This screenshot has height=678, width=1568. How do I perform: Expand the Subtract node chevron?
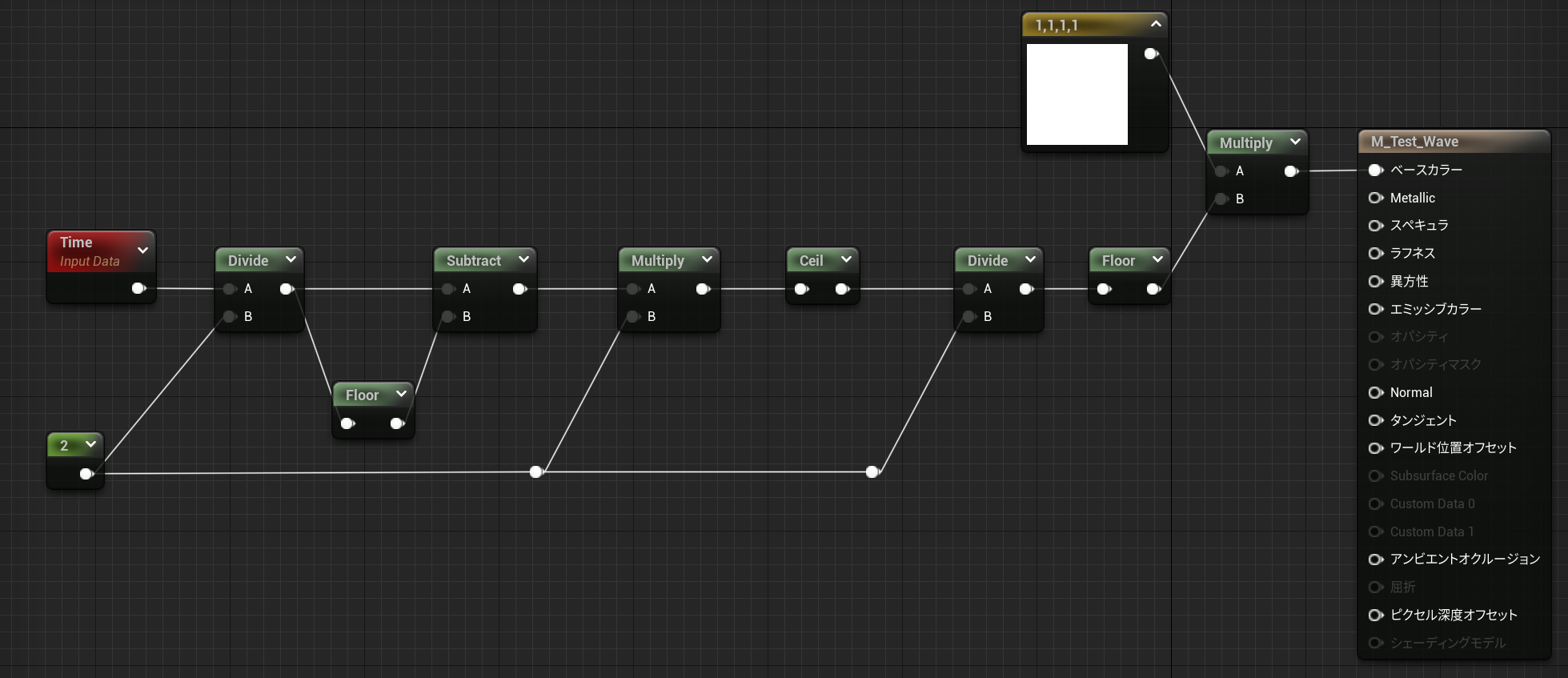[x=523, y=259]
